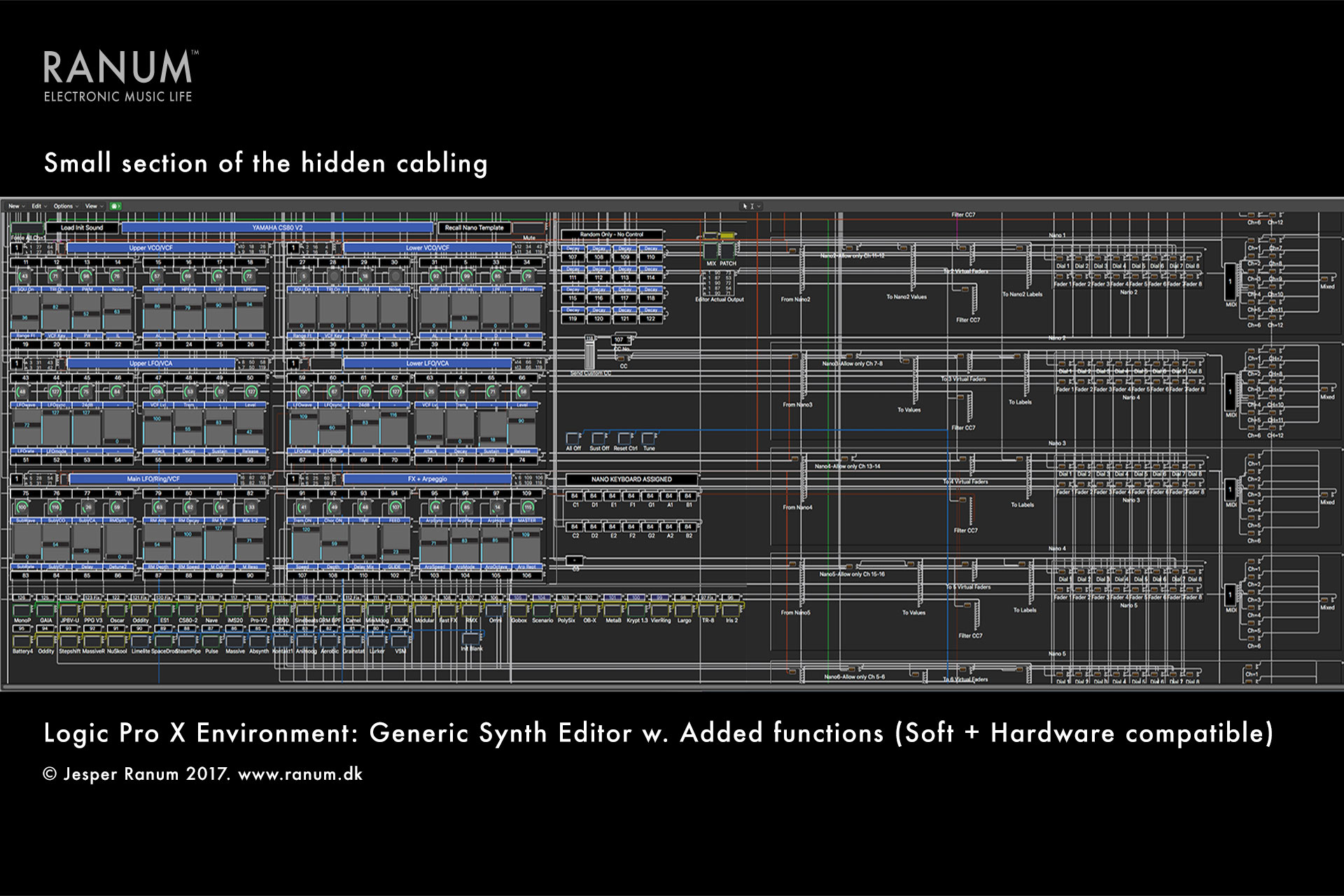Open the pointer tool selector dropdown
1344x896 pixels.
coord(752,206)
